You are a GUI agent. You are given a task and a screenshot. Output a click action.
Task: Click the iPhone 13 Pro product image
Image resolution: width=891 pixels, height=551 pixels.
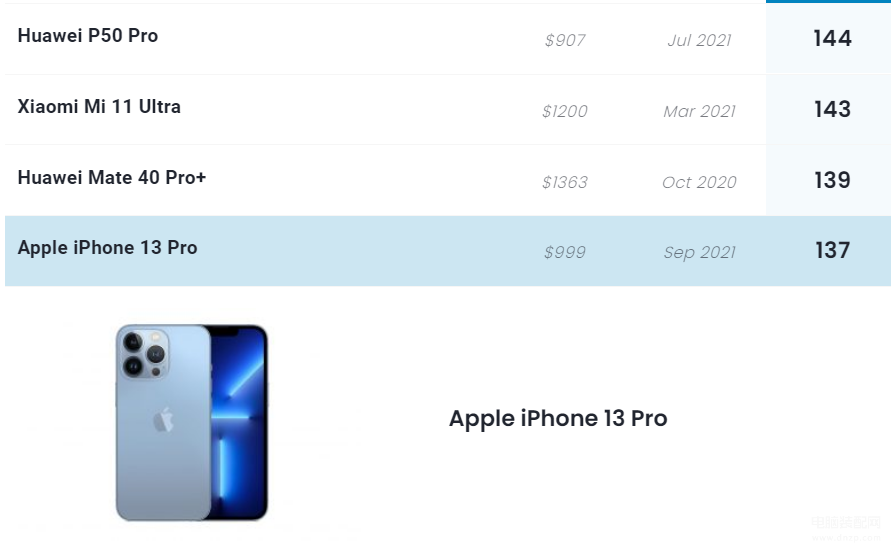(191, 422)
